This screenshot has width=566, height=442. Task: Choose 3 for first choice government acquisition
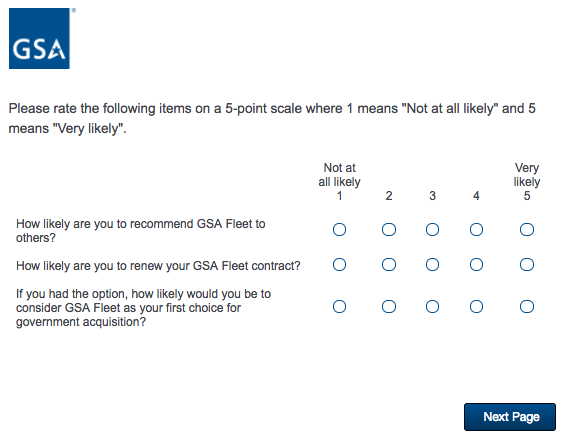[x=432, y=307]
